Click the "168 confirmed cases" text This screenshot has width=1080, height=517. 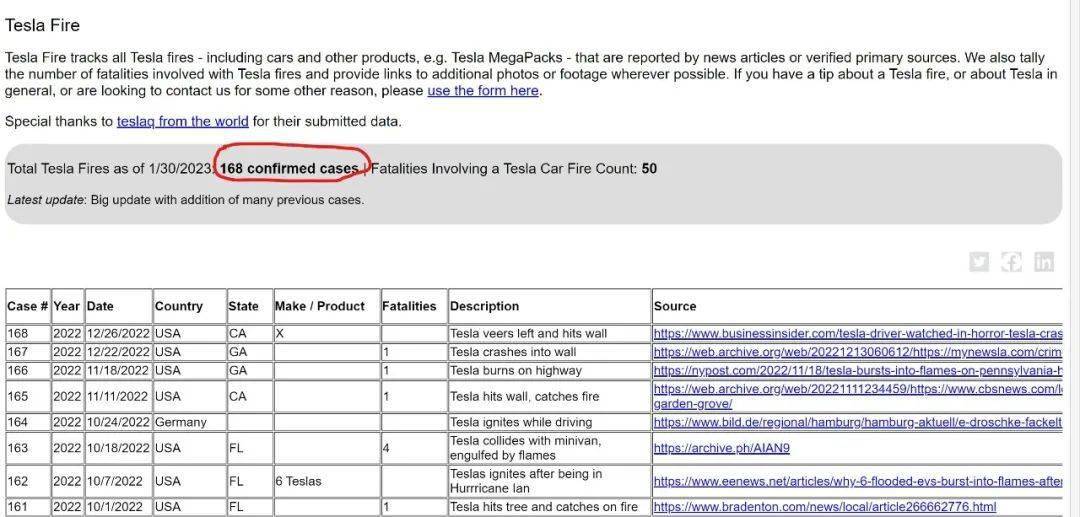[289, 169]
